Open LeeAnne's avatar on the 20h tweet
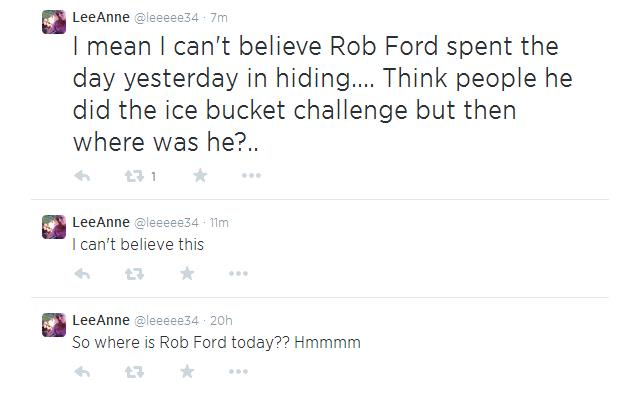This screenshot has height=400, width=636. tap(54, 326)
